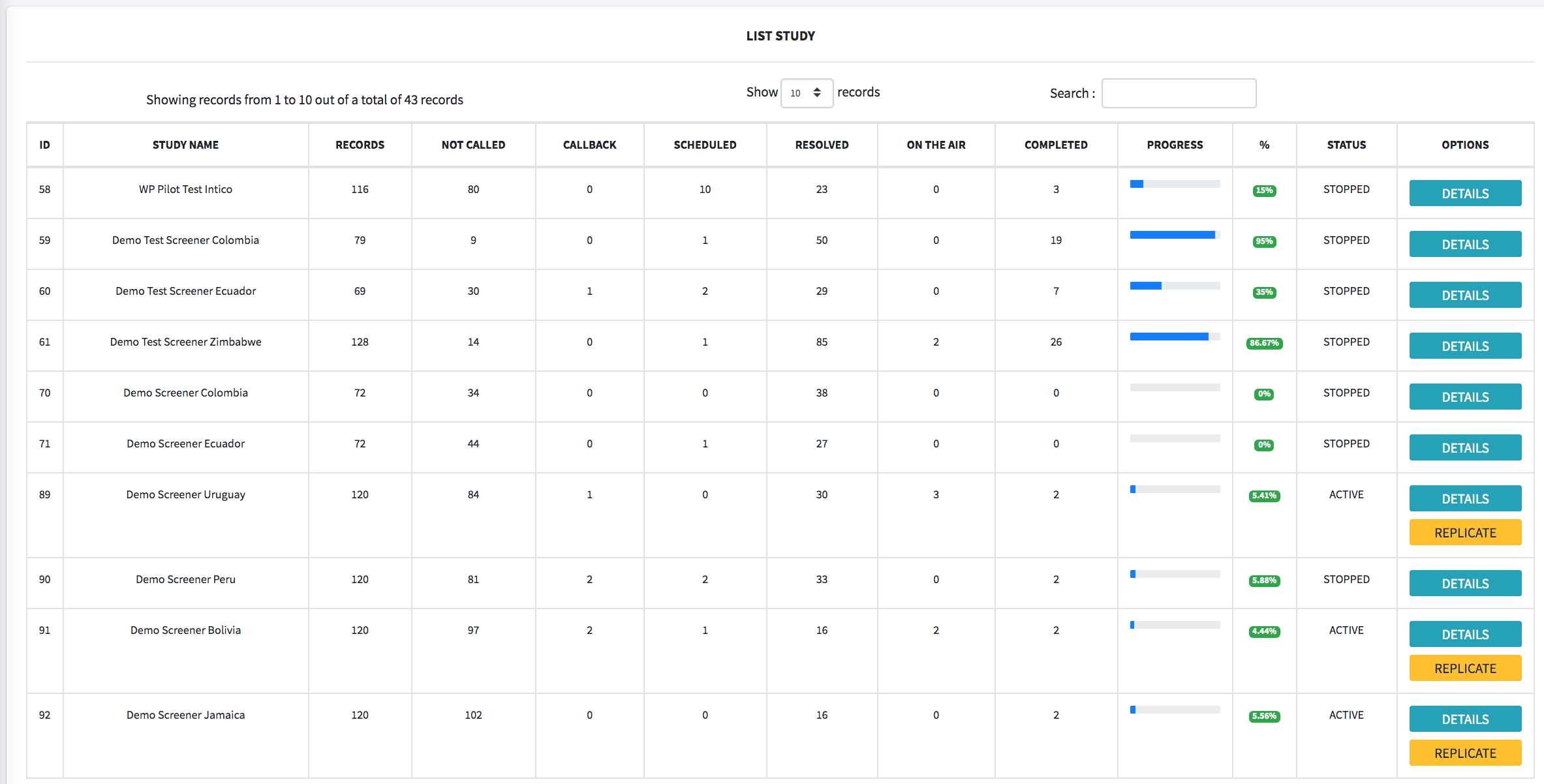Screen dimensions: 1544x784
Task: Open DETAILS for Demo Test Screener Ecuador
Action: (x=1465, y=295)
